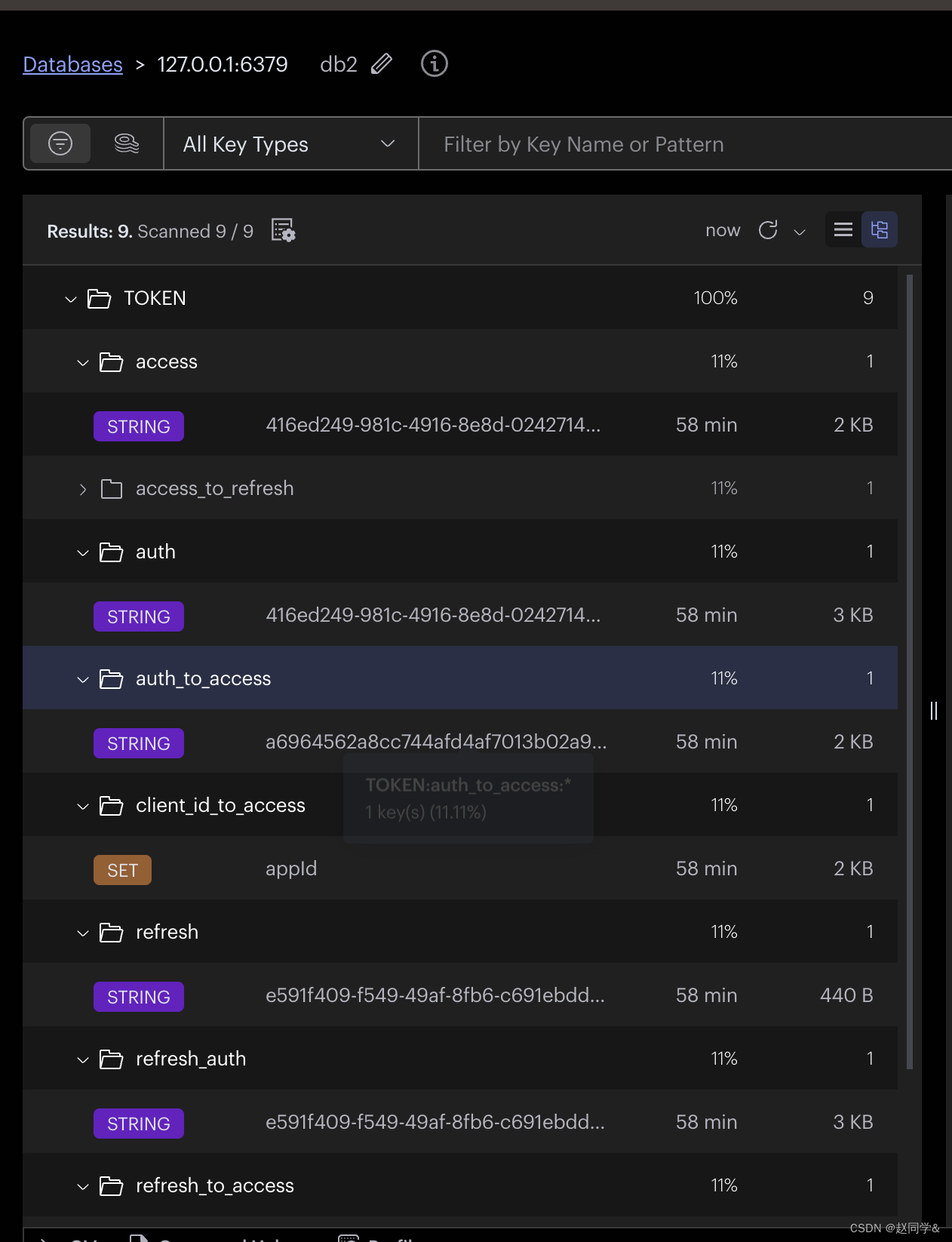
Task: Collapse the auth_to_access folder
Action: (83, 679)
